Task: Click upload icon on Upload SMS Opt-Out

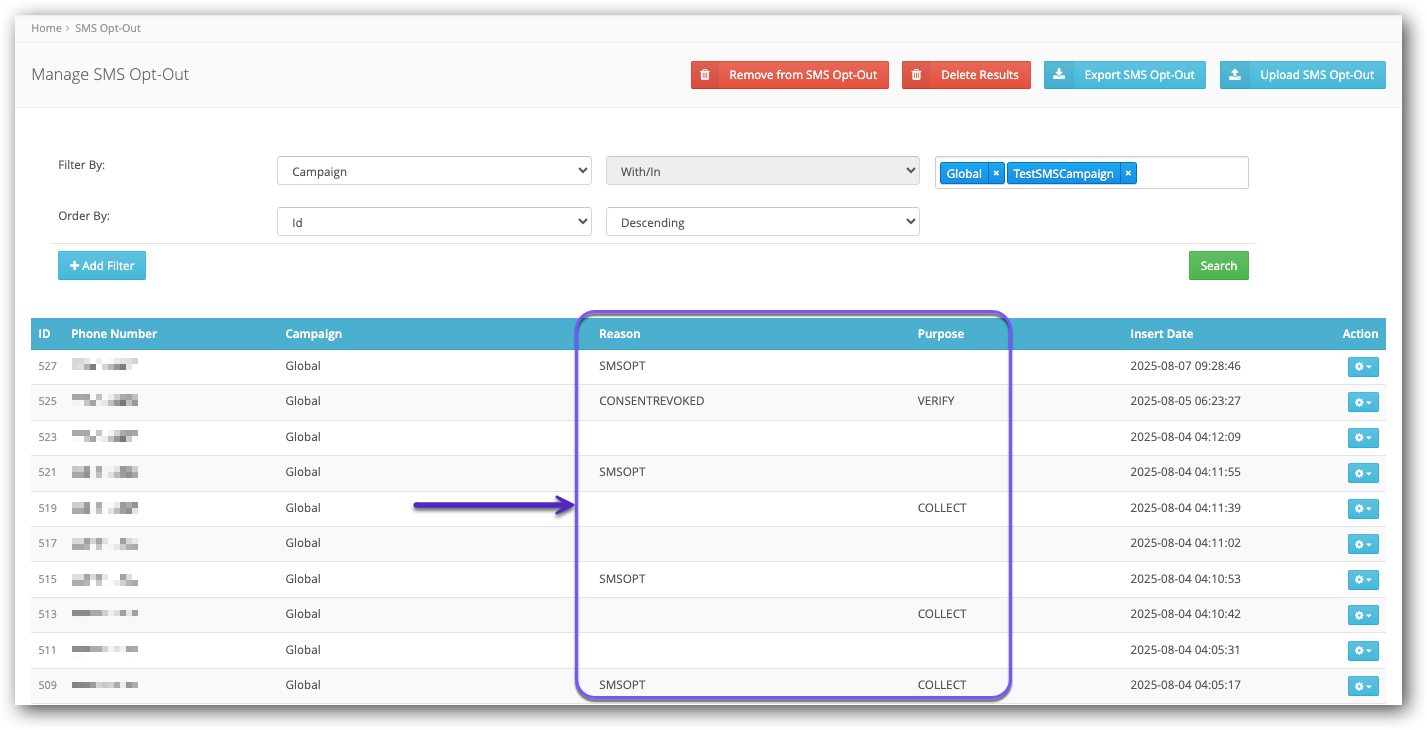Action: tap(1234, 75)
